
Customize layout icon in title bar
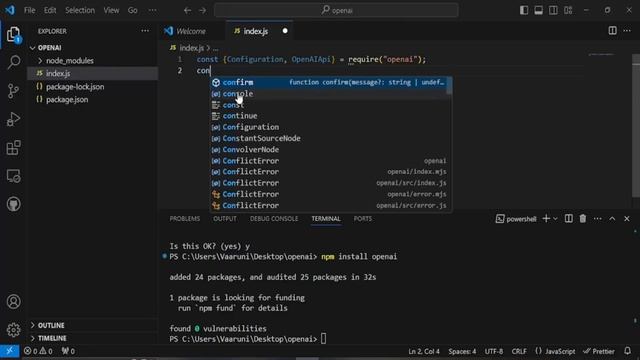tap(568, 10)
